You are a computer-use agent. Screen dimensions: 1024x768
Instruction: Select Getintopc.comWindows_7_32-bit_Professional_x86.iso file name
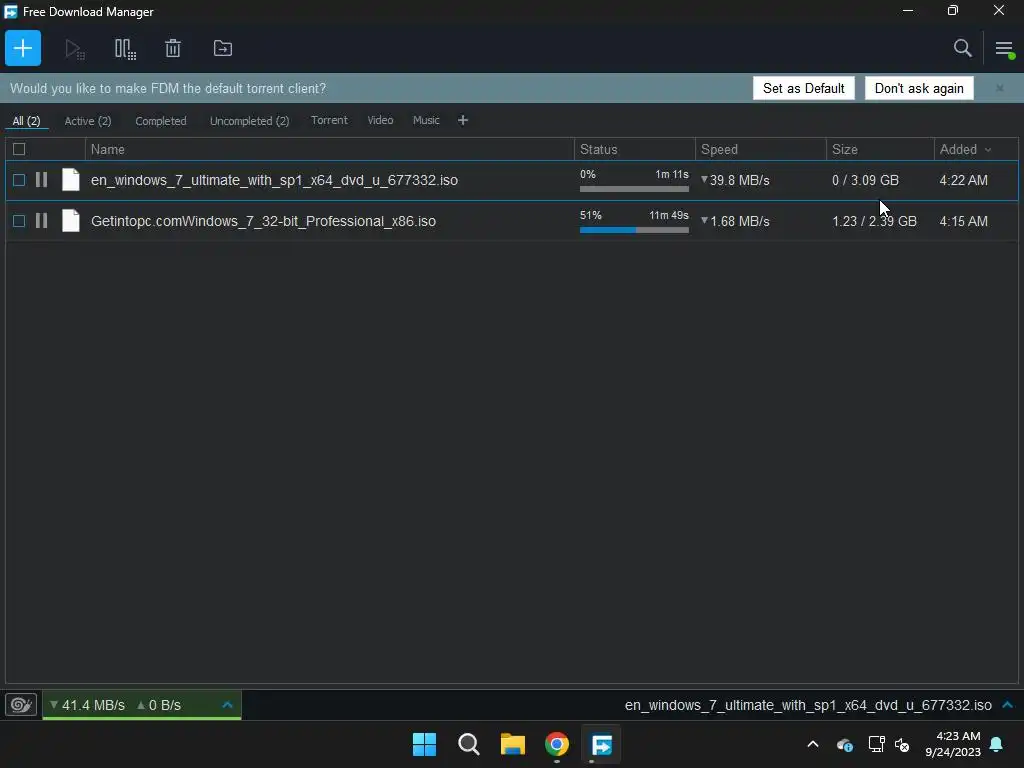pos(263,221)
